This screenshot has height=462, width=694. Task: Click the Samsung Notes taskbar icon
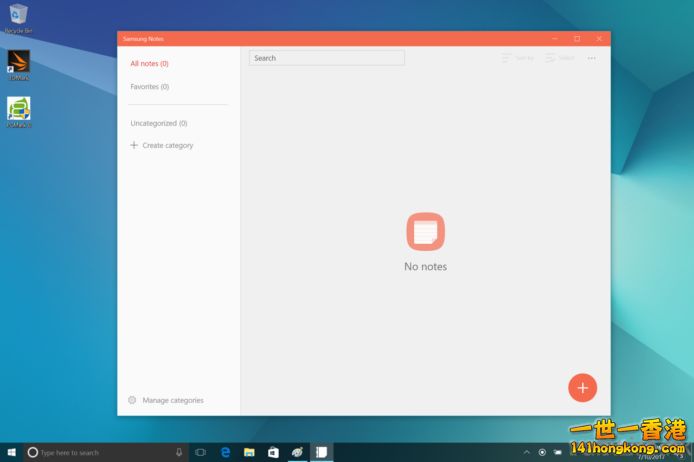pyautogui.click(x=321, y=452)
